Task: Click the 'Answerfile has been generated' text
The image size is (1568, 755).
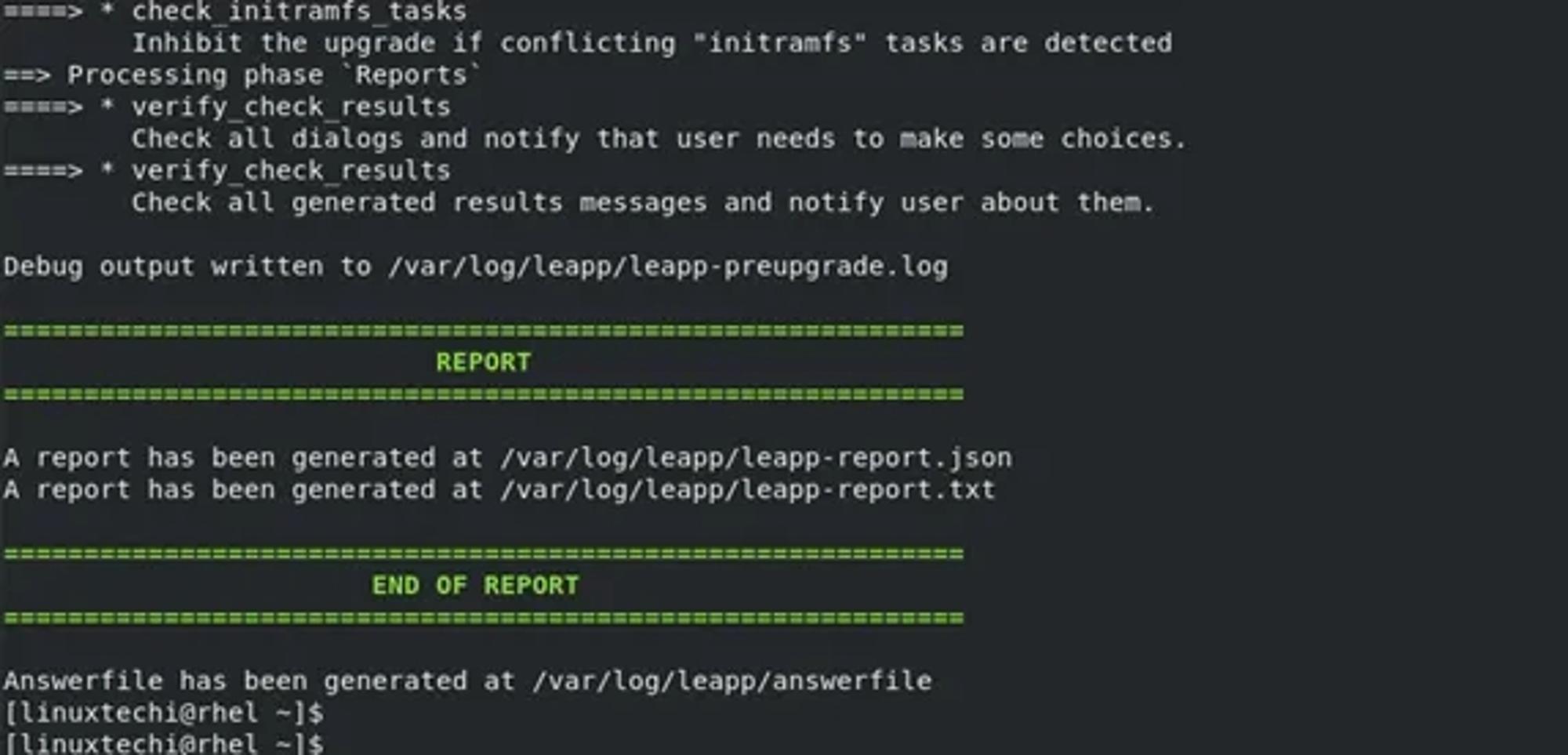Action: [235, 681]
